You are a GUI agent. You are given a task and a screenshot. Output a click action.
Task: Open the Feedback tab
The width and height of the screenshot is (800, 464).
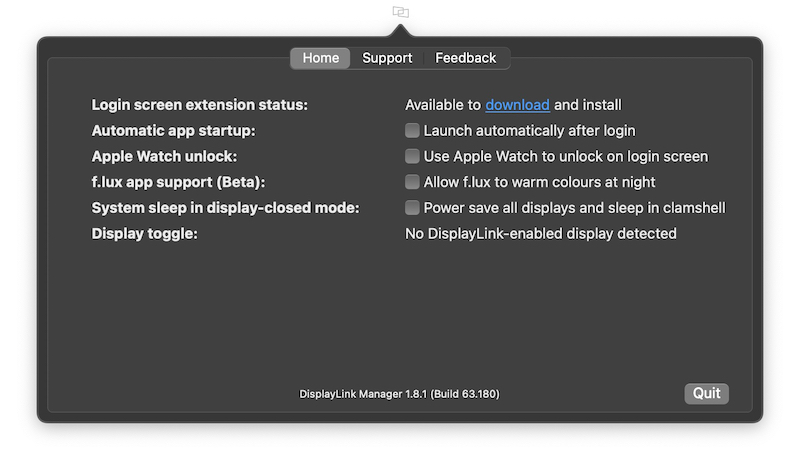[465, 58]
